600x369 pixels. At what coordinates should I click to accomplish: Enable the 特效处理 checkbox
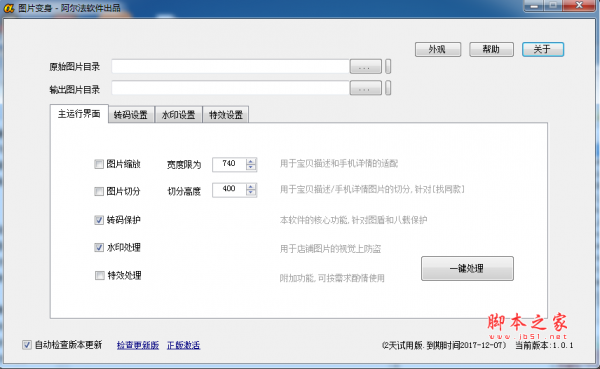99,276
